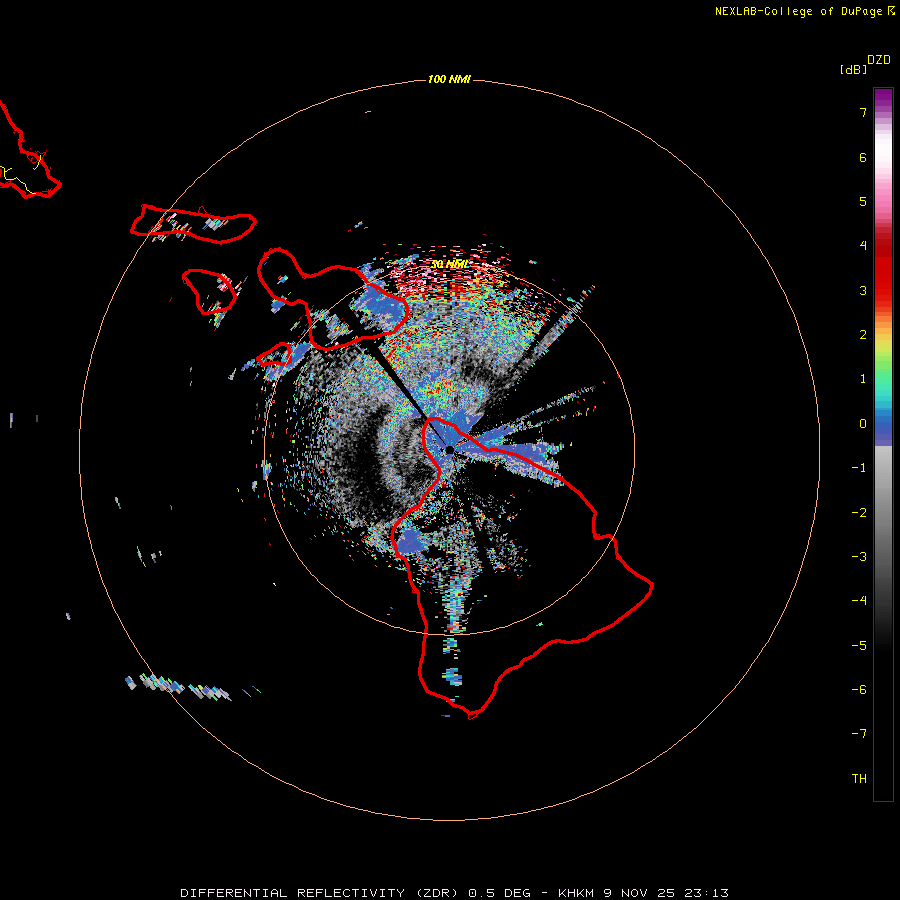Click the 0 dB tick label
The height and width of the screenshot is (900, 900).
pyautogui.click(x=863, y=424)
